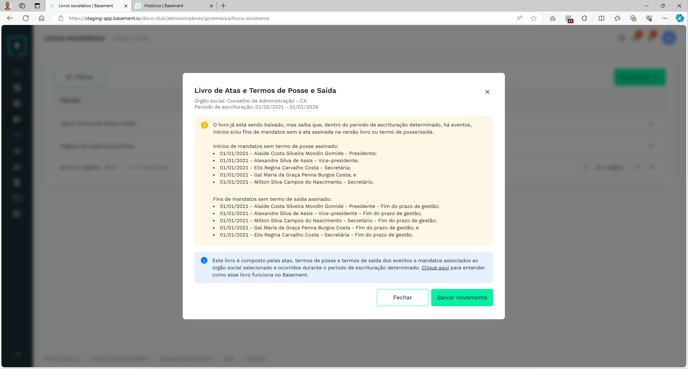This screenshot has width=688, height=369.
Task: Open the Clique aqui help link
Action: (x=435, y=268)
